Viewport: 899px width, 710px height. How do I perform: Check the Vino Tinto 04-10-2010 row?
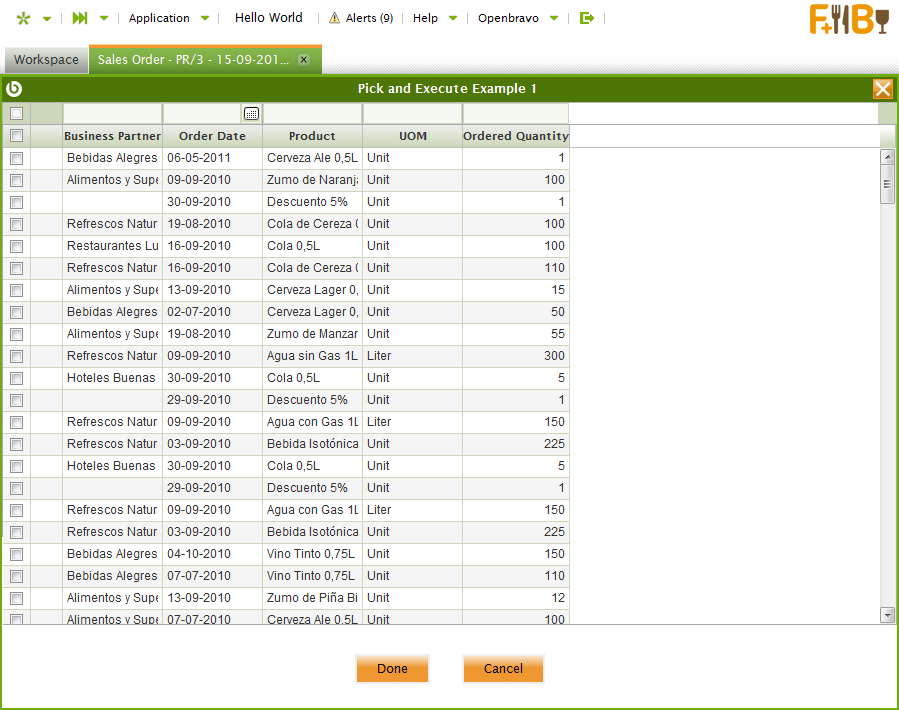click(x=17, y=554)
